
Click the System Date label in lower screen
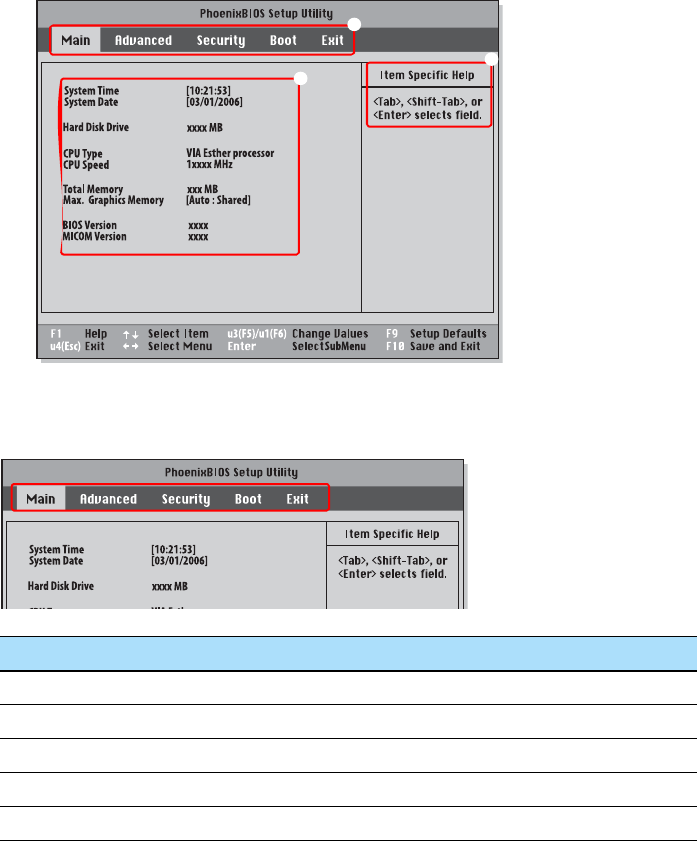tap(56, 560)
